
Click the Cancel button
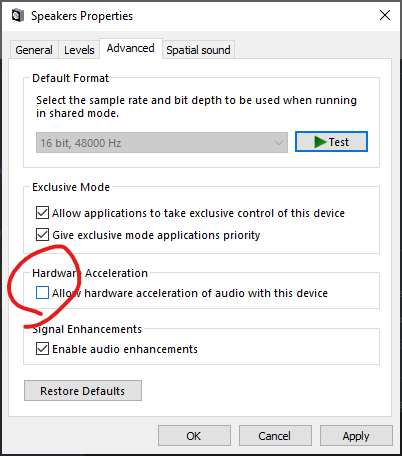coord(275,436)
